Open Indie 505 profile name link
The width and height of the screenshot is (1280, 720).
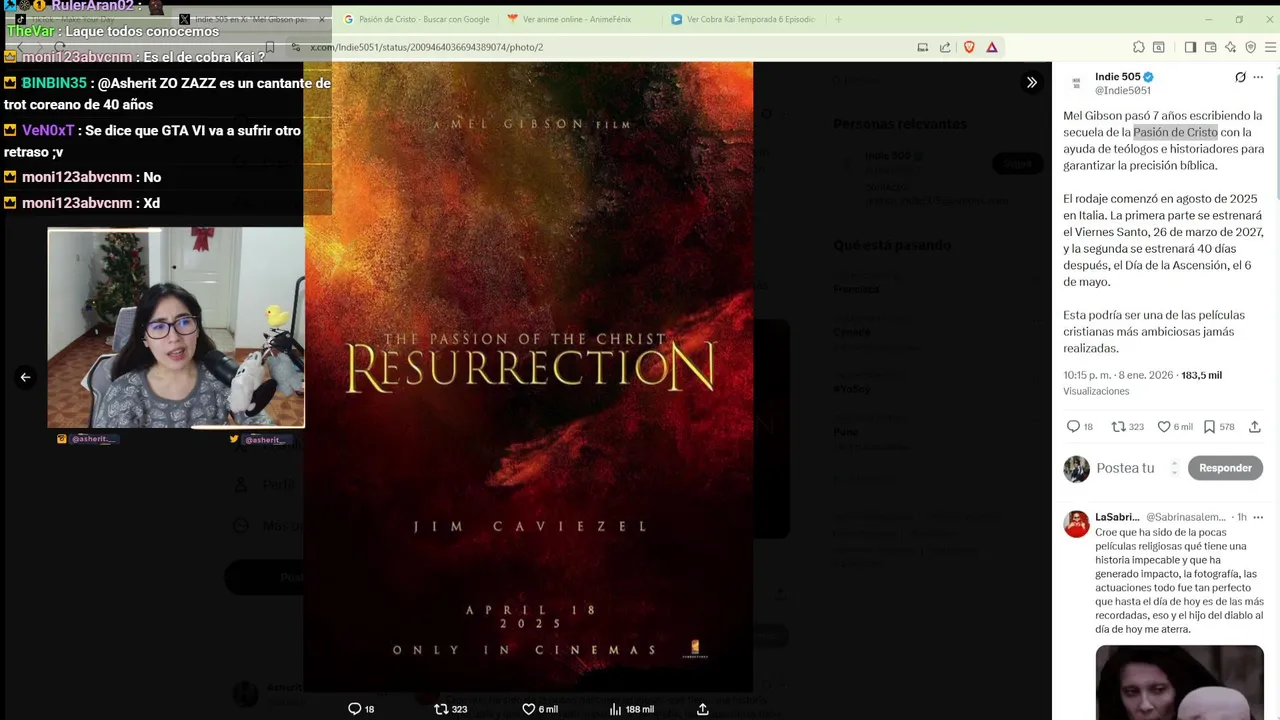(x=1117, y=77)
